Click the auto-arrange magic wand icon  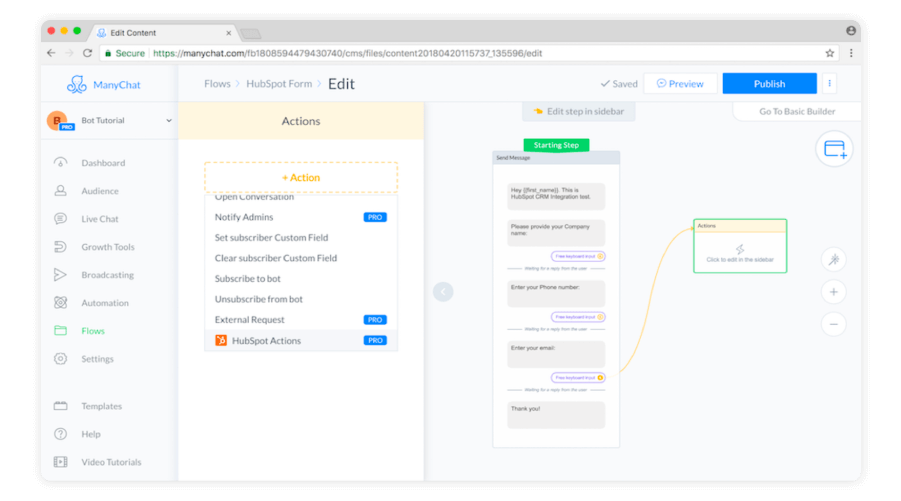pos(834,260)
